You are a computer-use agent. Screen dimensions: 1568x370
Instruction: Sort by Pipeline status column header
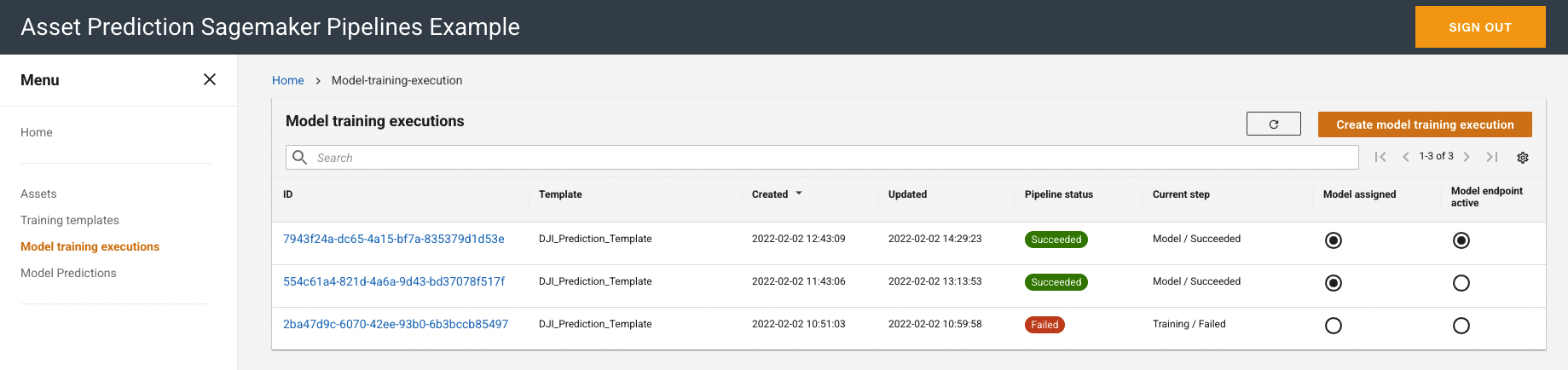pyautogui.click(x=1059, y=194)
